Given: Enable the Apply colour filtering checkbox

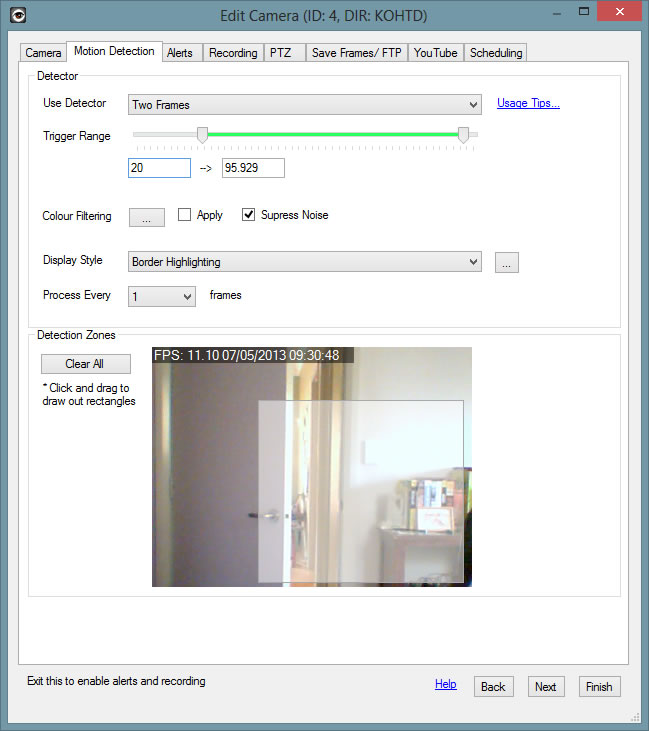Looking at the screenshot, I should [x=185, y=215].
